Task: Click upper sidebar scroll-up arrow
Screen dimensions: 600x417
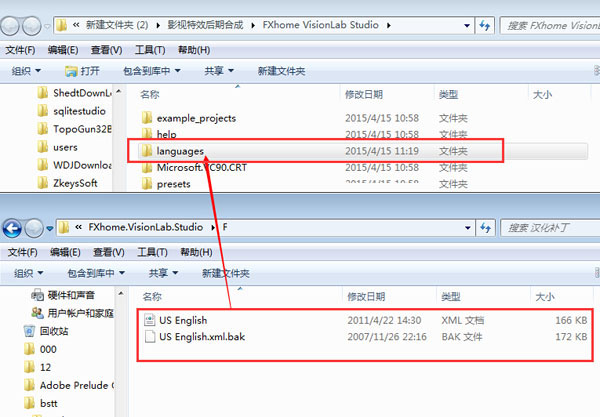Action: 119,91
